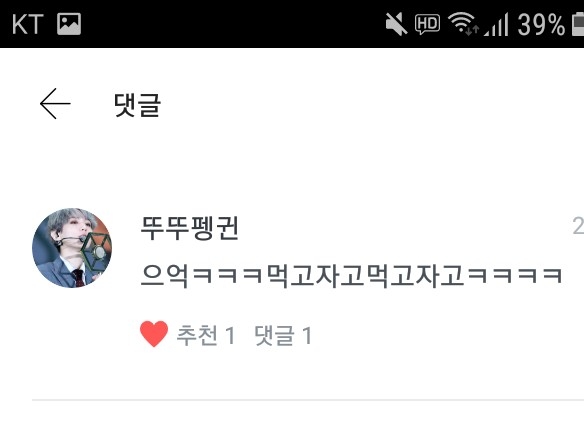Open the profile picture of 뚜뚜펭귄

(x=72, y=248)
